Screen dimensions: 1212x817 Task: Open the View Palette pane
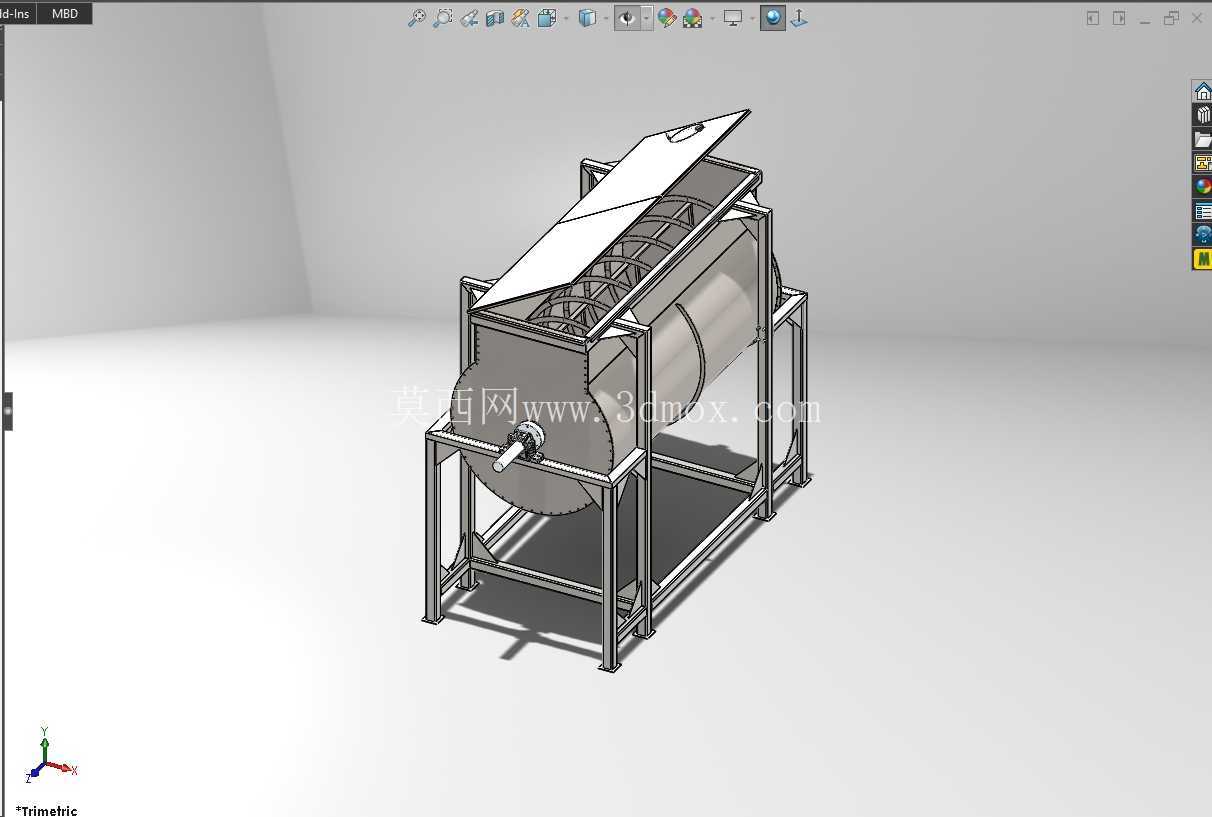(1203, 163)
